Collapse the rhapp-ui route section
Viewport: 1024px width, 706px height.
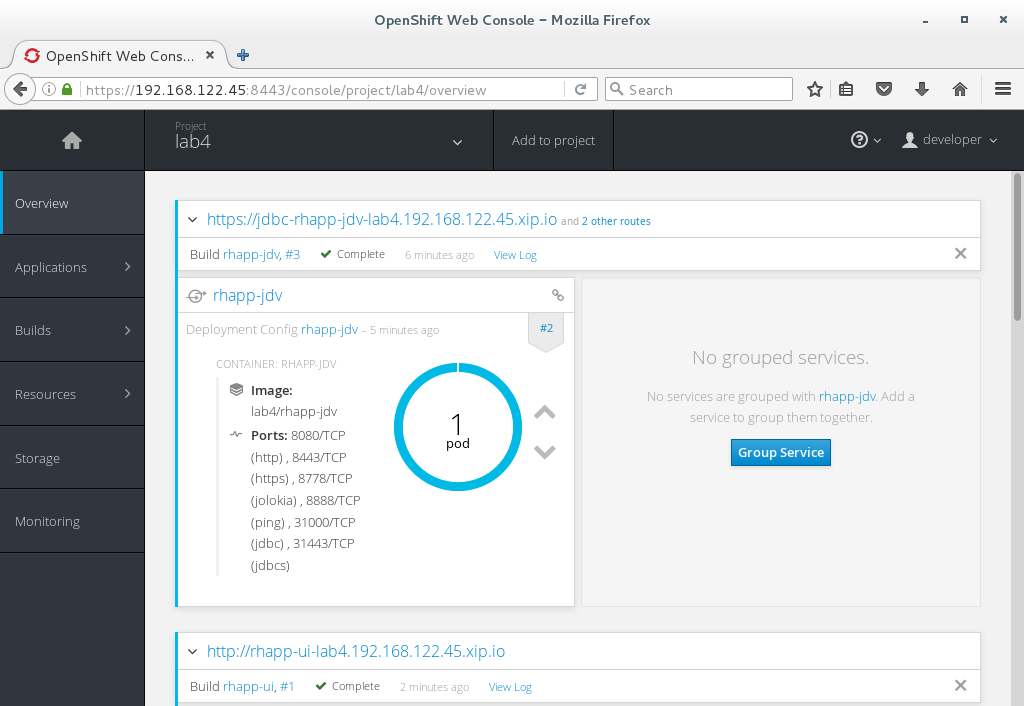coord(192,652)
